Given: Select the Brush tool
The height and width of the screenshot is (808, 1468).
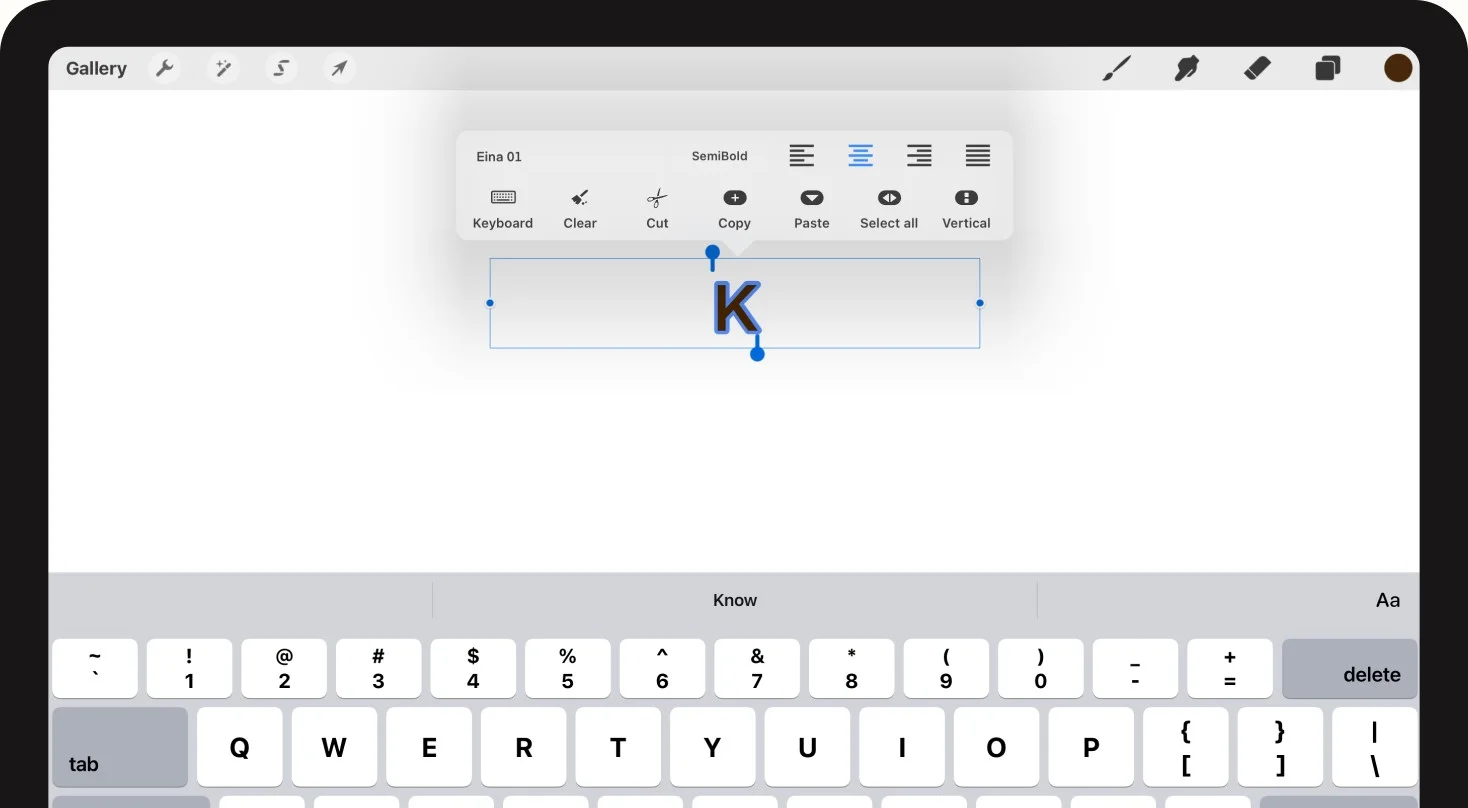Looking at the screenshot, I should click(1116, 68).
